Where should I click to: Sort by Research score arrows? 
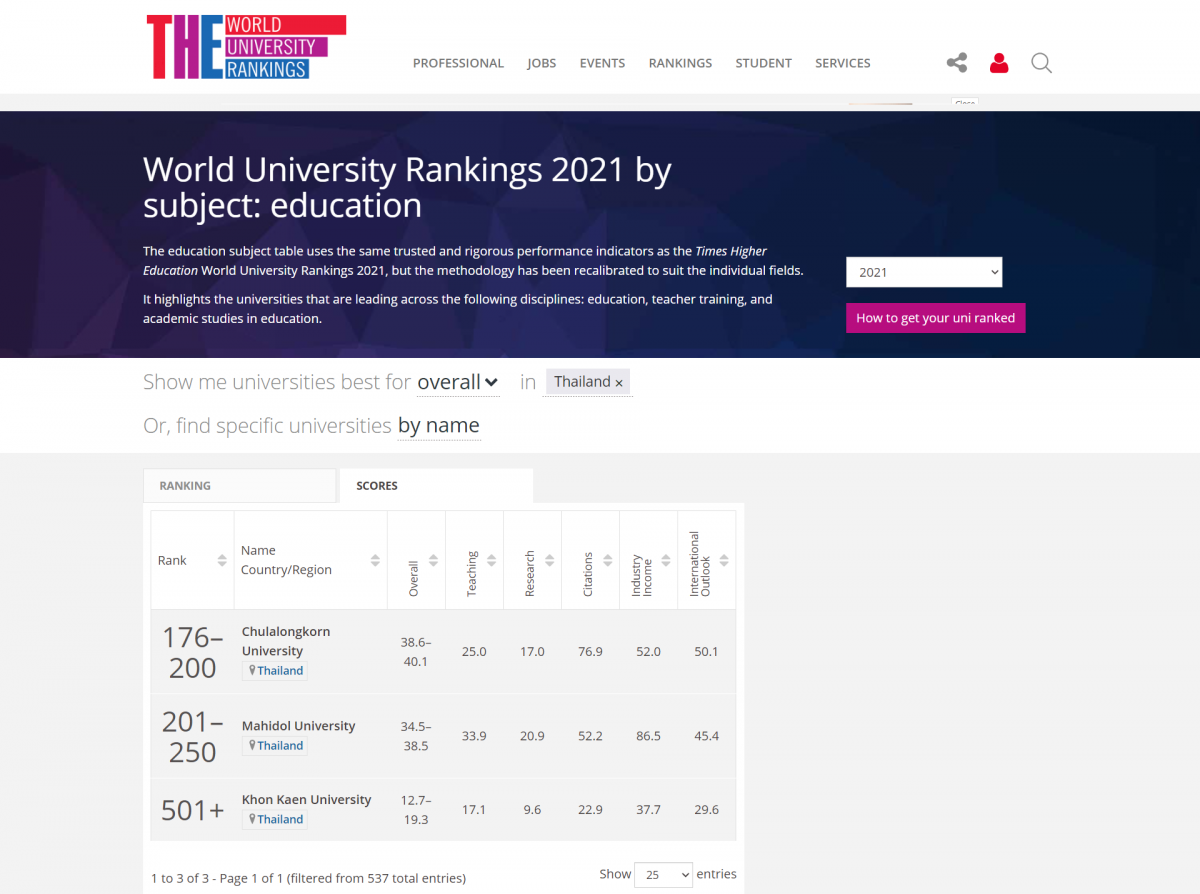pos(549,560)
